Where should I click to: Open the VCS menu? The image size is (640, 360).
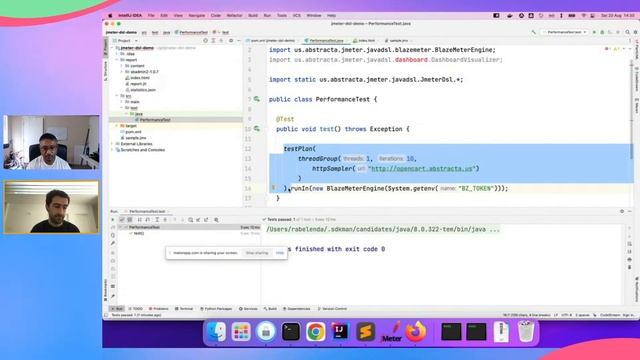coord(296,16)
